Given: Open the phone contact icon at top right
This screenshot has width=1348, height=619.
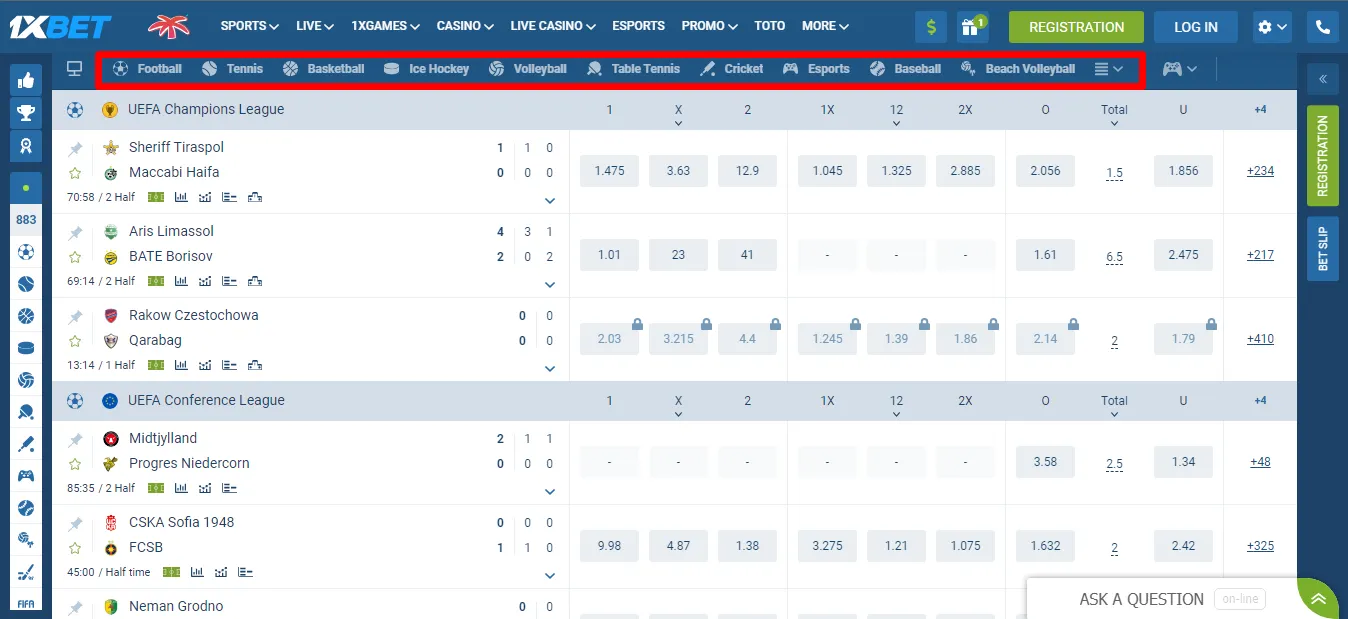Looking at the screenshot, I should [1322, 27].
